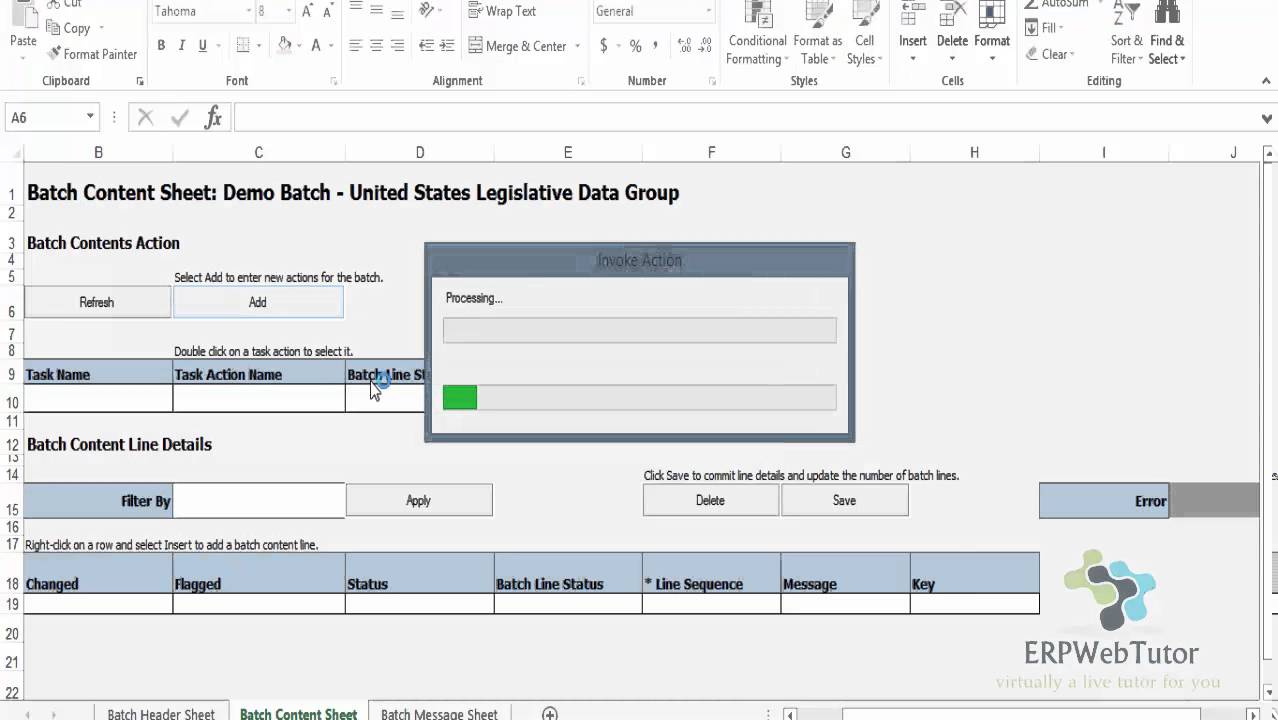Viewport: 1278px width, 720px height.
Task: Click the Insert cells button
Action: (x=913, y=34)
